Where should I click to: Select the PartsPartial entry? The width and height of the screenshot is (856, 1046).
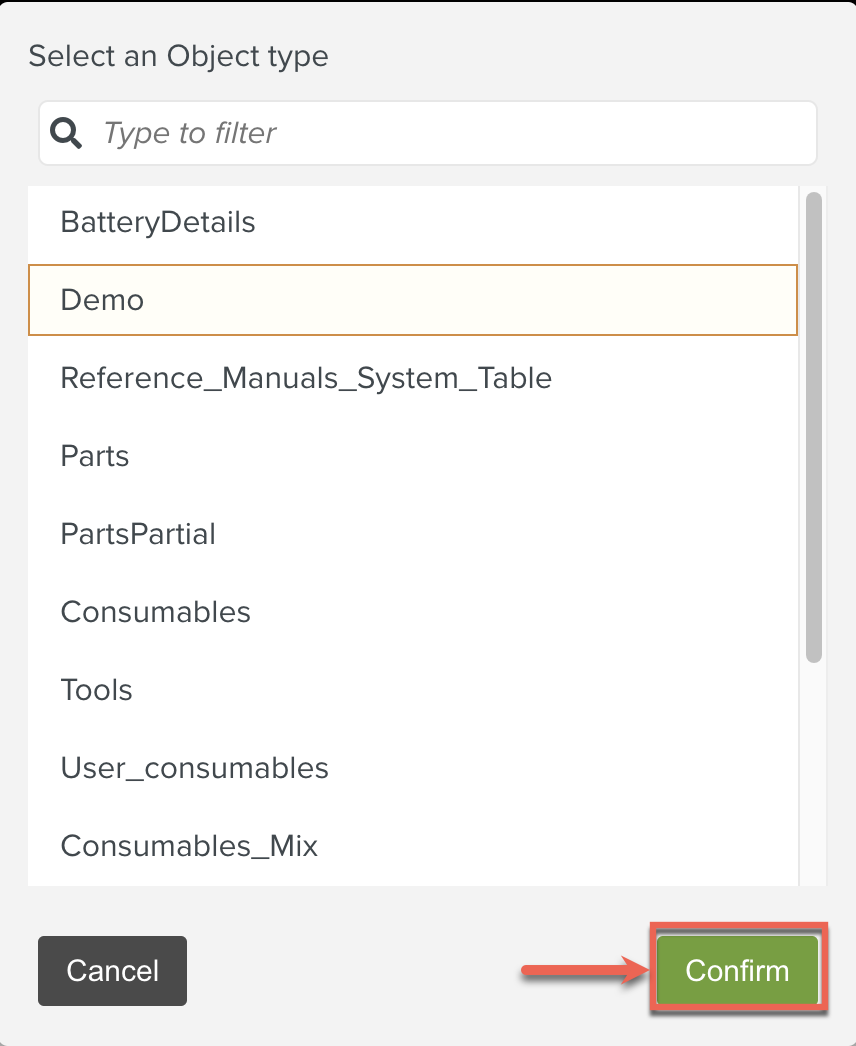point(138,534)
